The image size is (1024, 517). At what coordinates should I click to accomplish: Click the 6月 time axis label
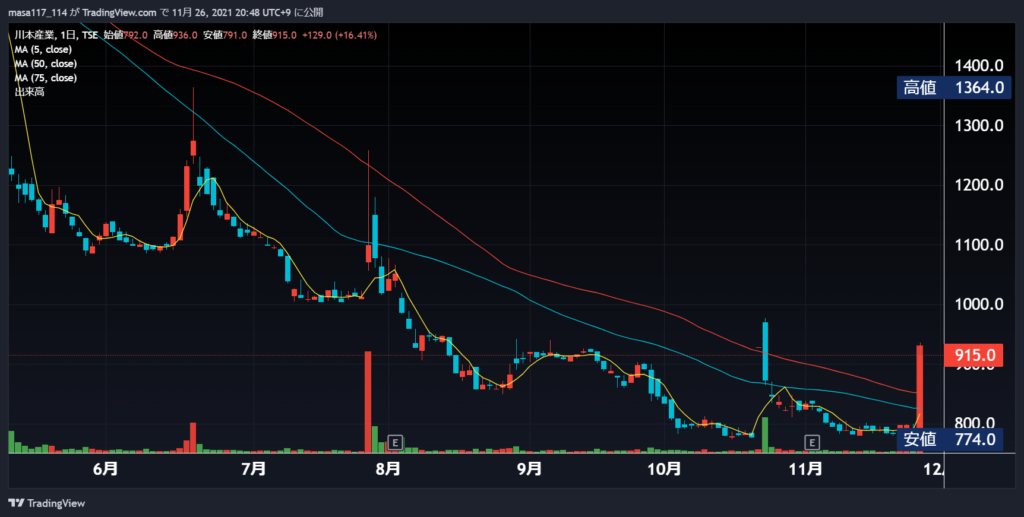point(106,469)
